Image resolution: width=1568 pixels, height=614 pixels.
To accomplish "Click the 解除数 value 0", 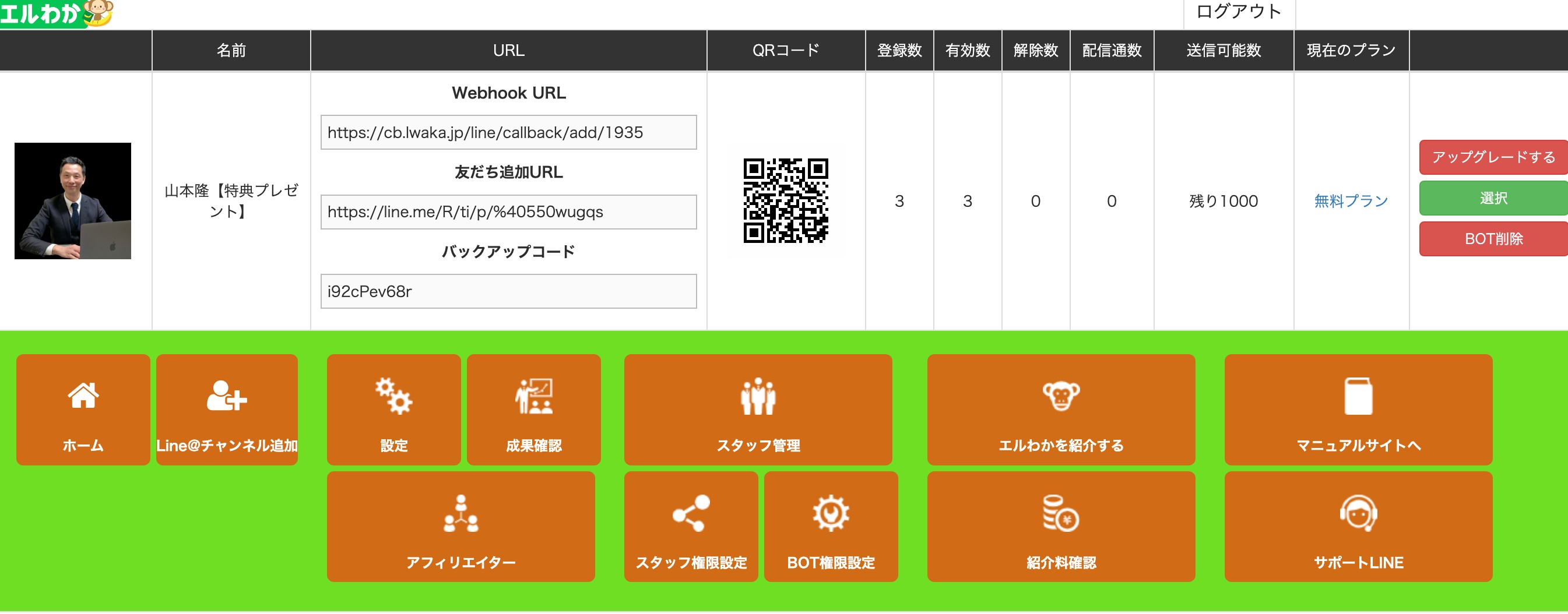I will [x=1035, y=201].
